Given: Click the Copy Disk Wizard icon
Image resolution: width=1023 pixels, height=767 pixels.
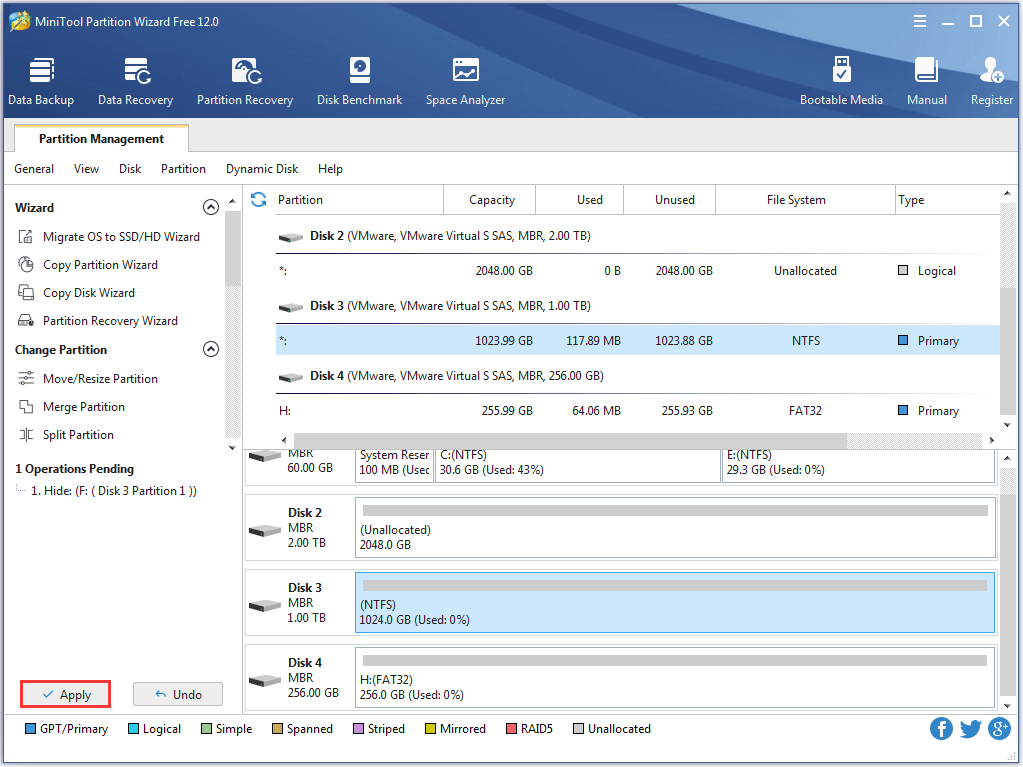Looking at the screenshot, I should 26,293.
